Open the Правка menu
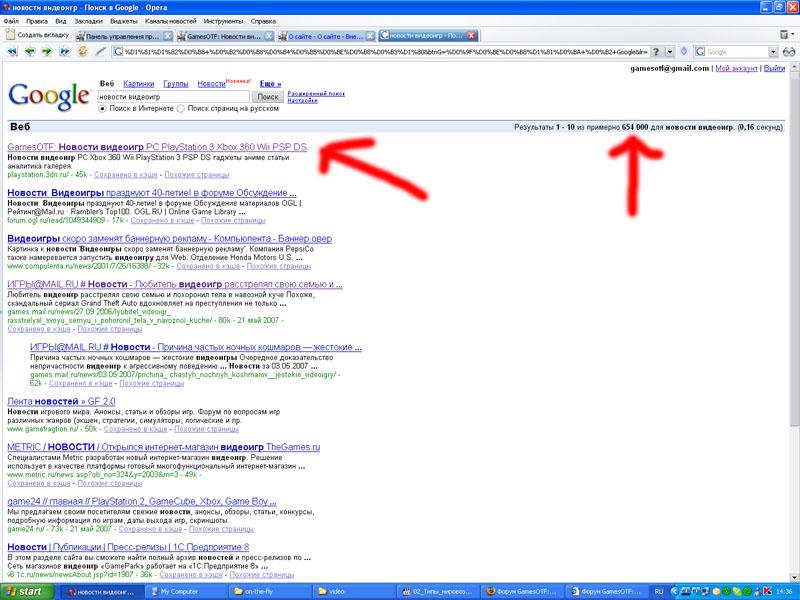 point(37,21)
